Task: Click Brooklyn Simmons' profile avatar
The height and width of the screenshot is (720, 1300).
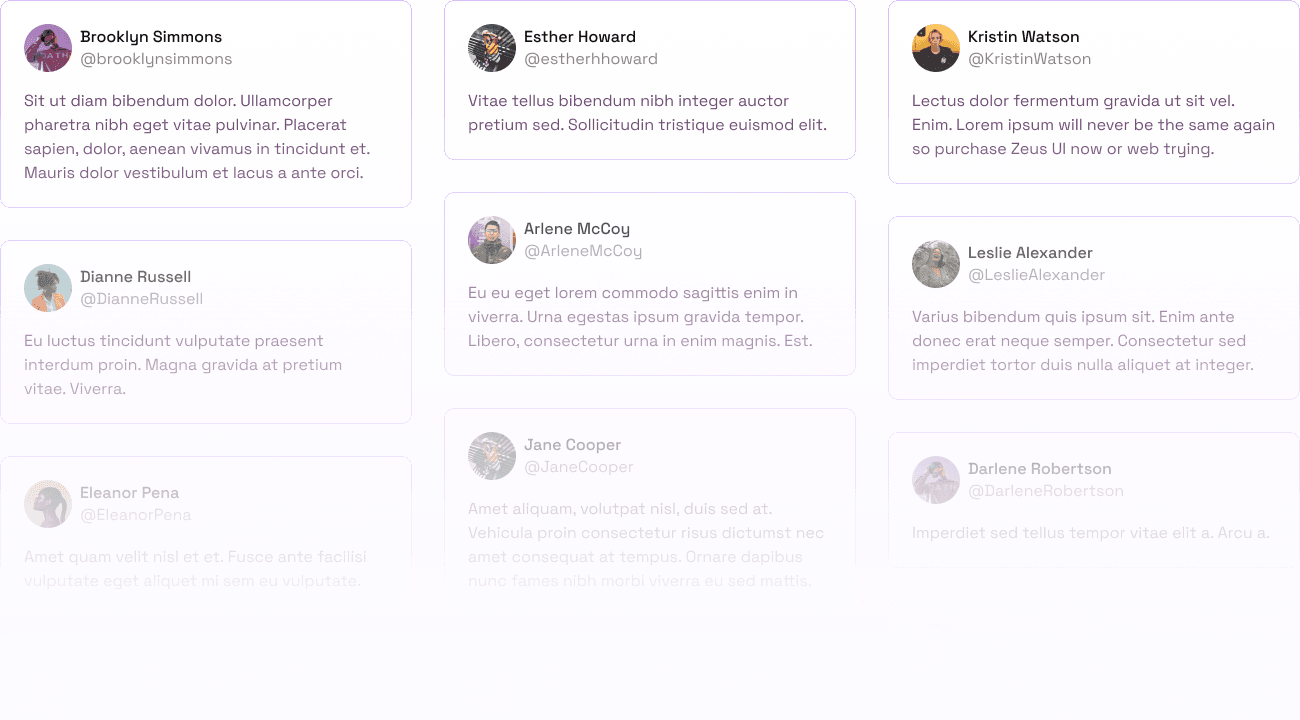Action: point(48,48)
